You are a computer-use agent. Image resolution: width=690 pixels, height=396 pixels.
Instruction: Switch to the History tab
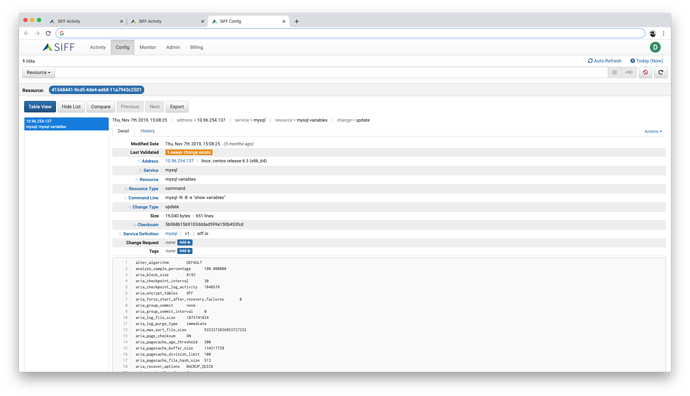coord(147,131)
